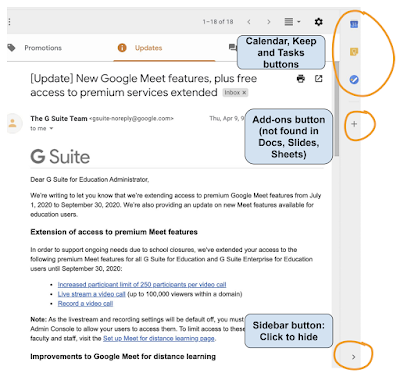Viewport: 400px width, 373px height.
Task: Go to older messages arrow
Action: (269, 22)
